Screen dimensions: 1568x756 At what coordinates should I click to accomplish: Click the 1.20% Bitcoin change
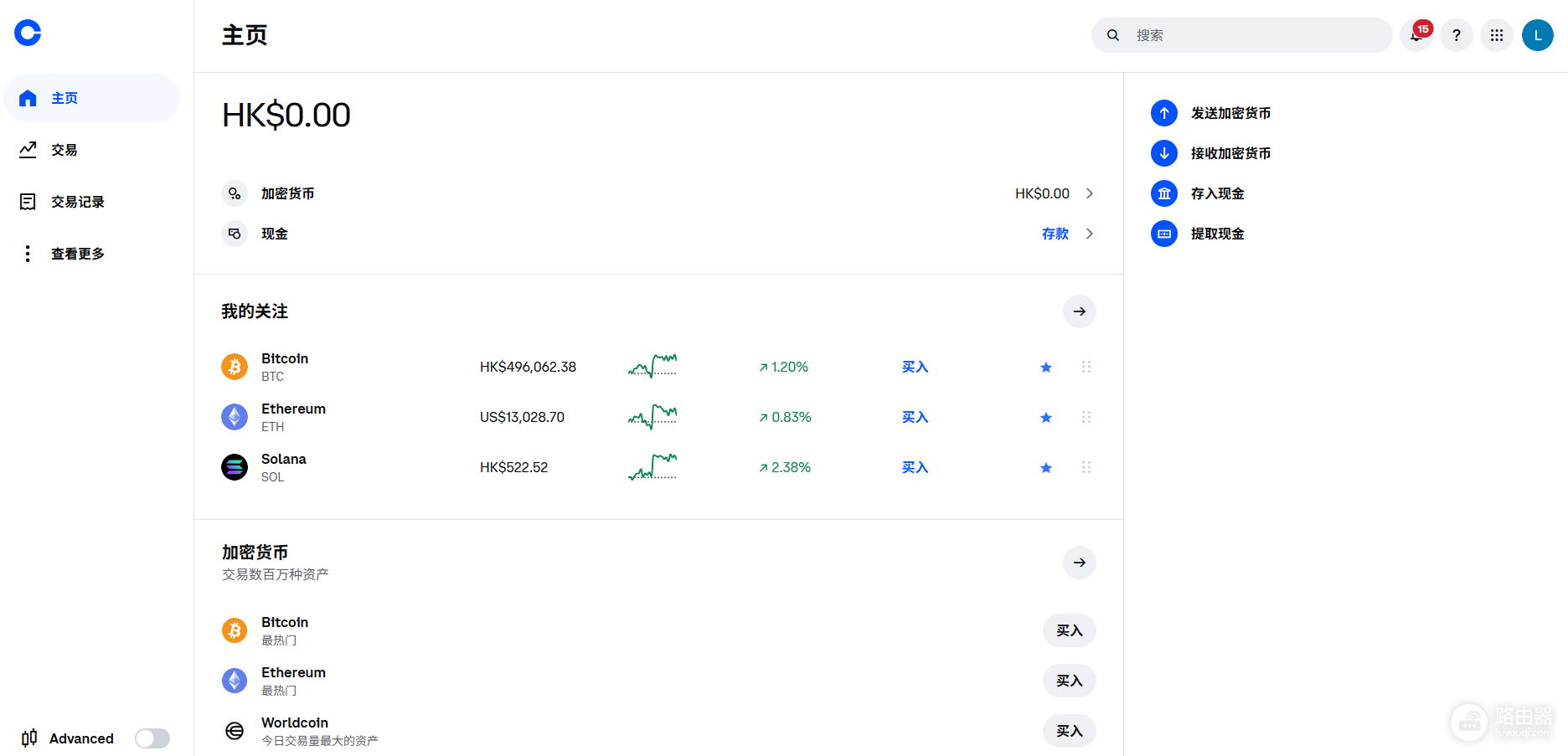[x=784, y=367]
